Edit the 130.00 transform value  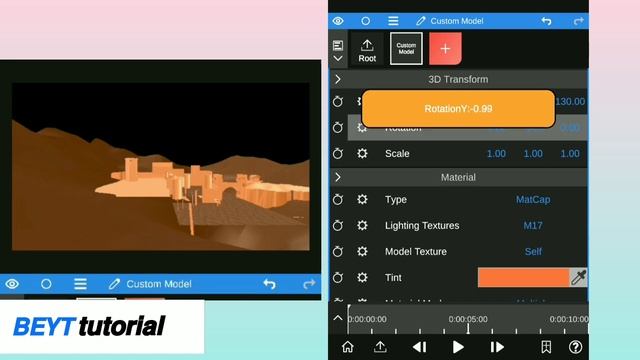click(570, 101)
